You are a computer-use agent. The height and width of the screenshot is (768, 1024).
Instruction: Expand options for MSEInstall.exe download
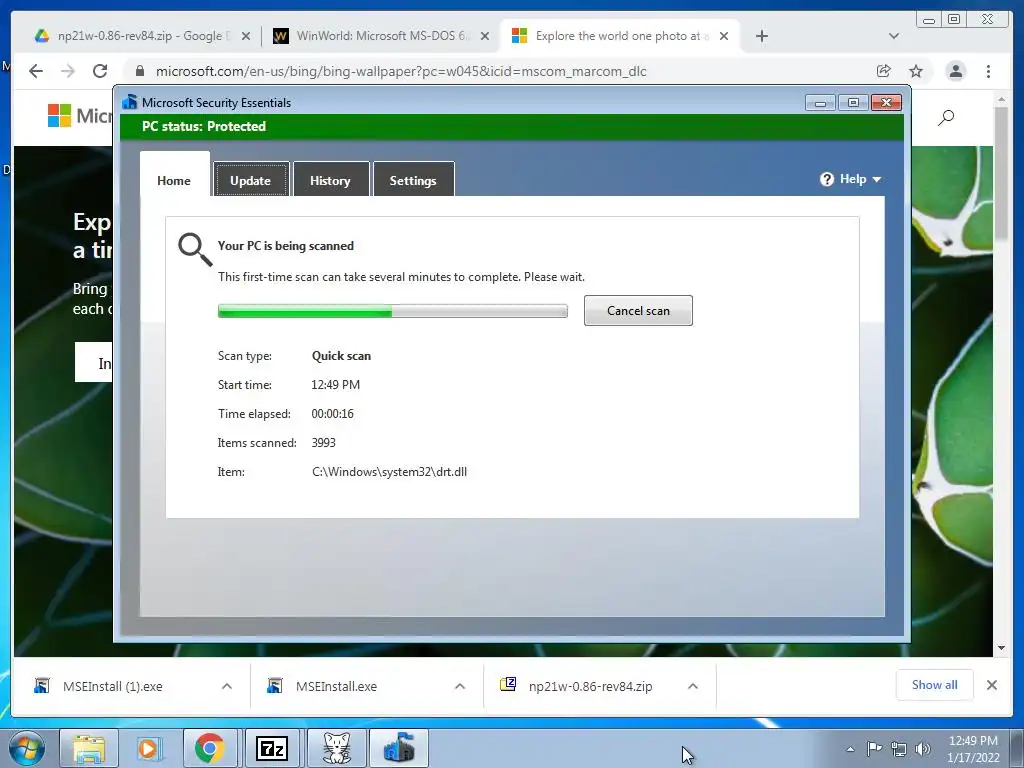pos(460,686)
